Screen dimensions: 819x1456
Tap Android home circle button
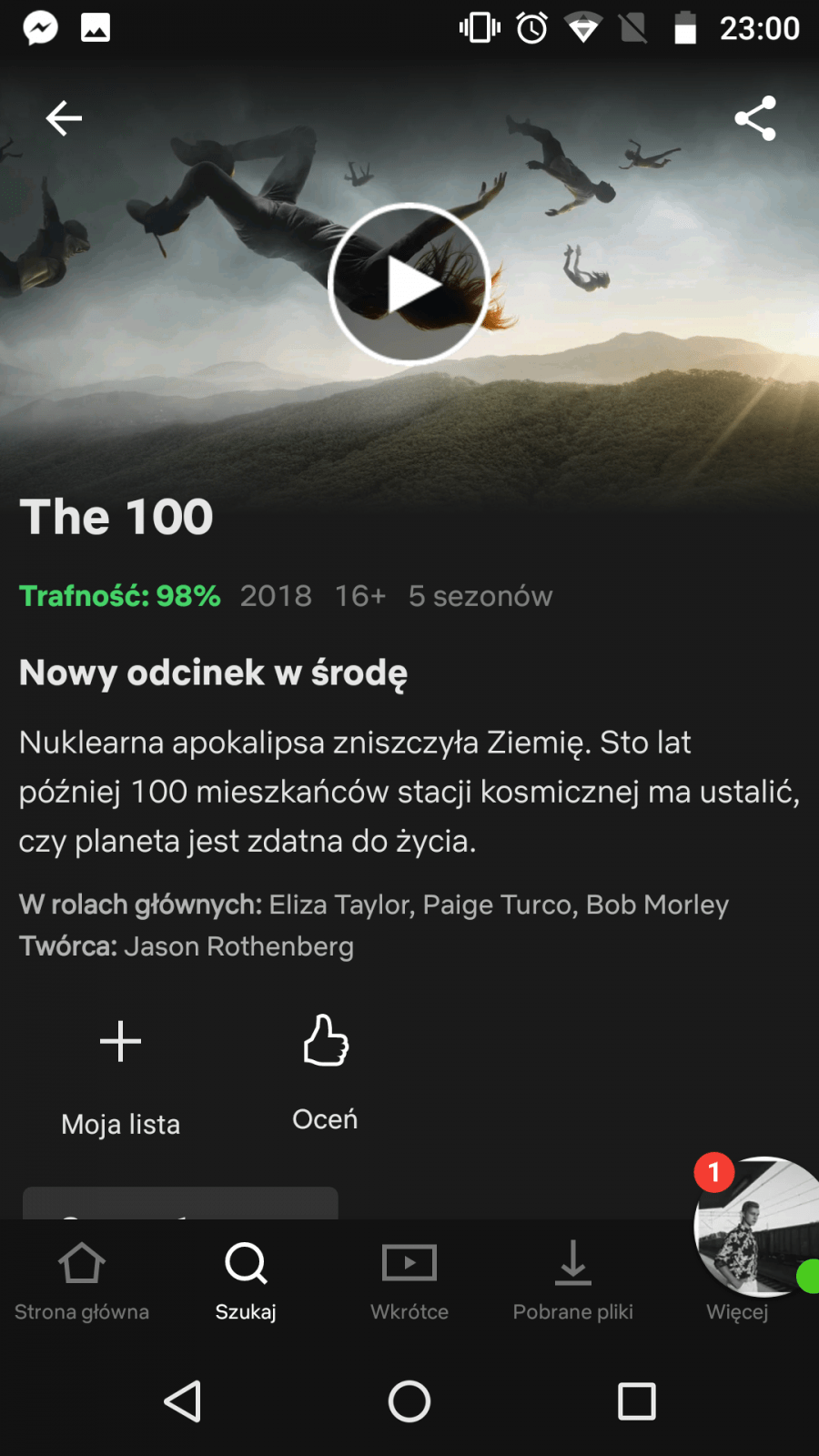pyautogui.click(x=409, y=1401)
